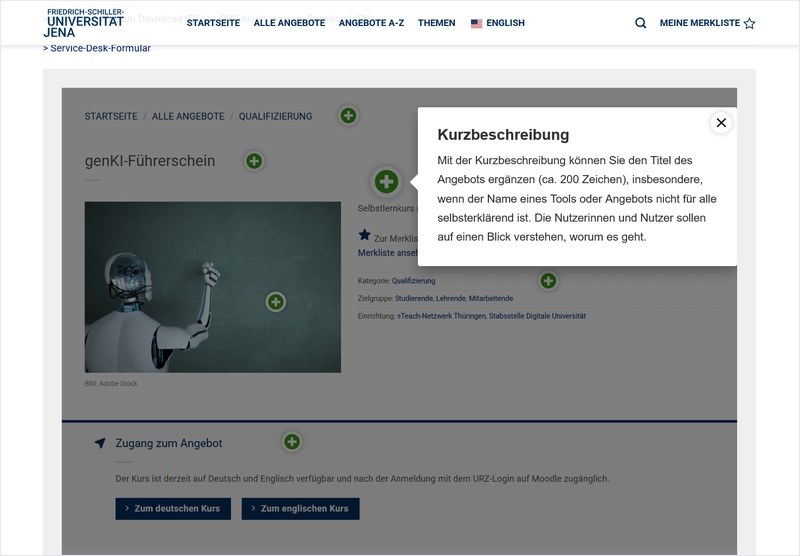800x556 pixels.
Task: Click plus hotspot beside genKI-Führerschein title
Action: 254,161
